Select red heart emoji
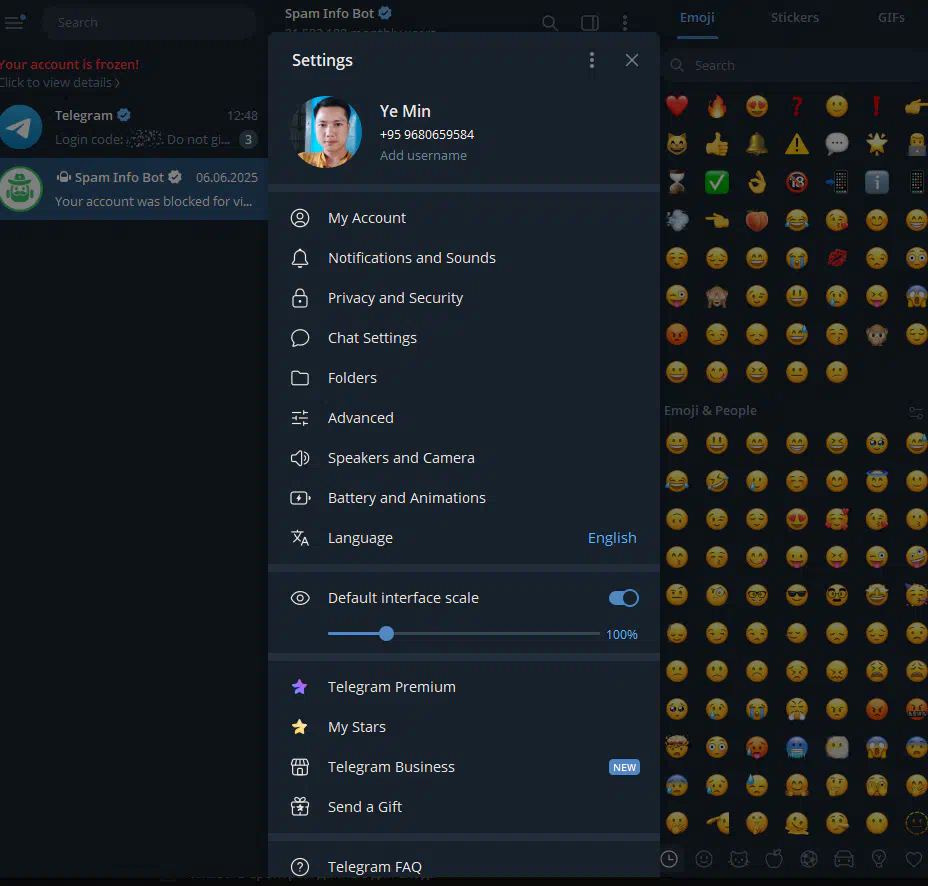Viewport: 928px width, 886px height. point(677,106)
